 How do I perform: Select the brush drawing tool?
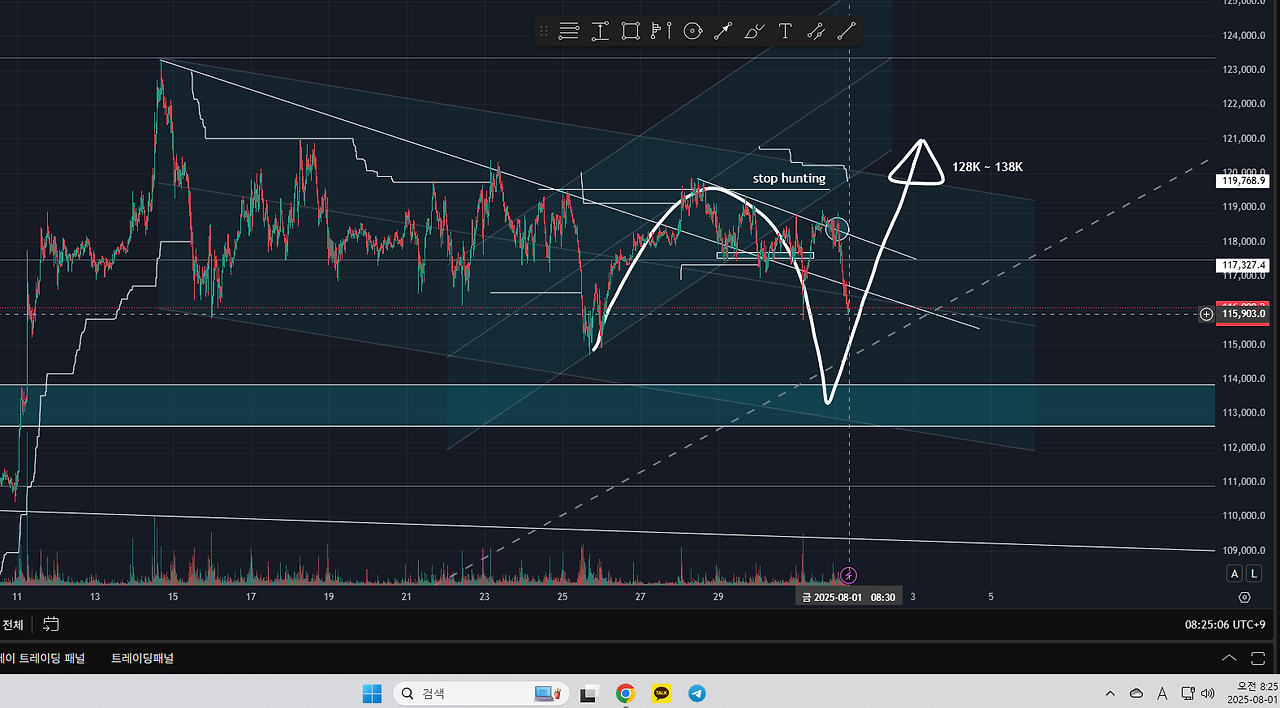pos(755,31)
